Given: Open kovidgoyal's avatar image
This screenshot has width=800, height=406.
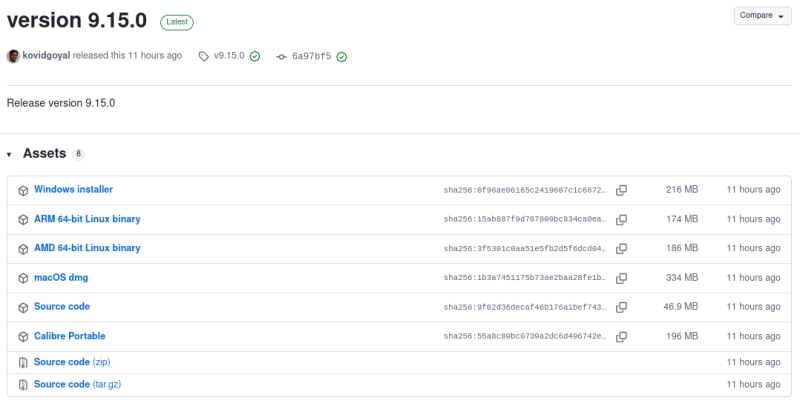Looking at the screenshot, I should [x=13, y=56].
